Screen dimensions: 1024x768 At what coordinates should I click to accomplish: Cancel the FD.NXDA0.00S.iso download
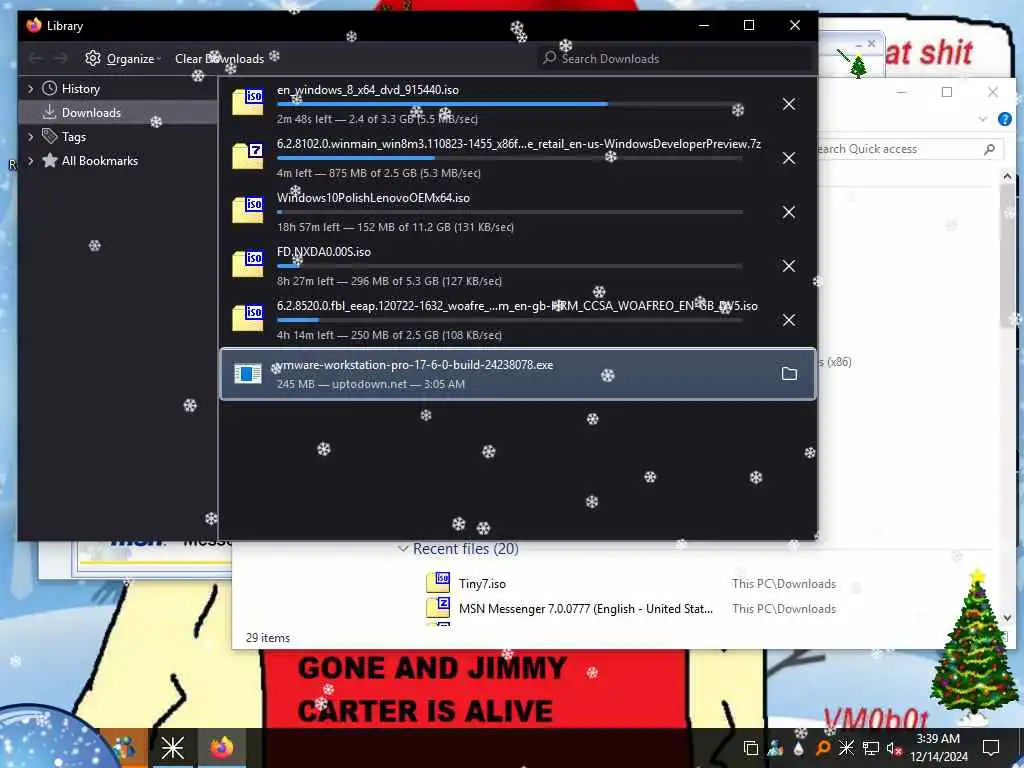(x=789, y=266)
